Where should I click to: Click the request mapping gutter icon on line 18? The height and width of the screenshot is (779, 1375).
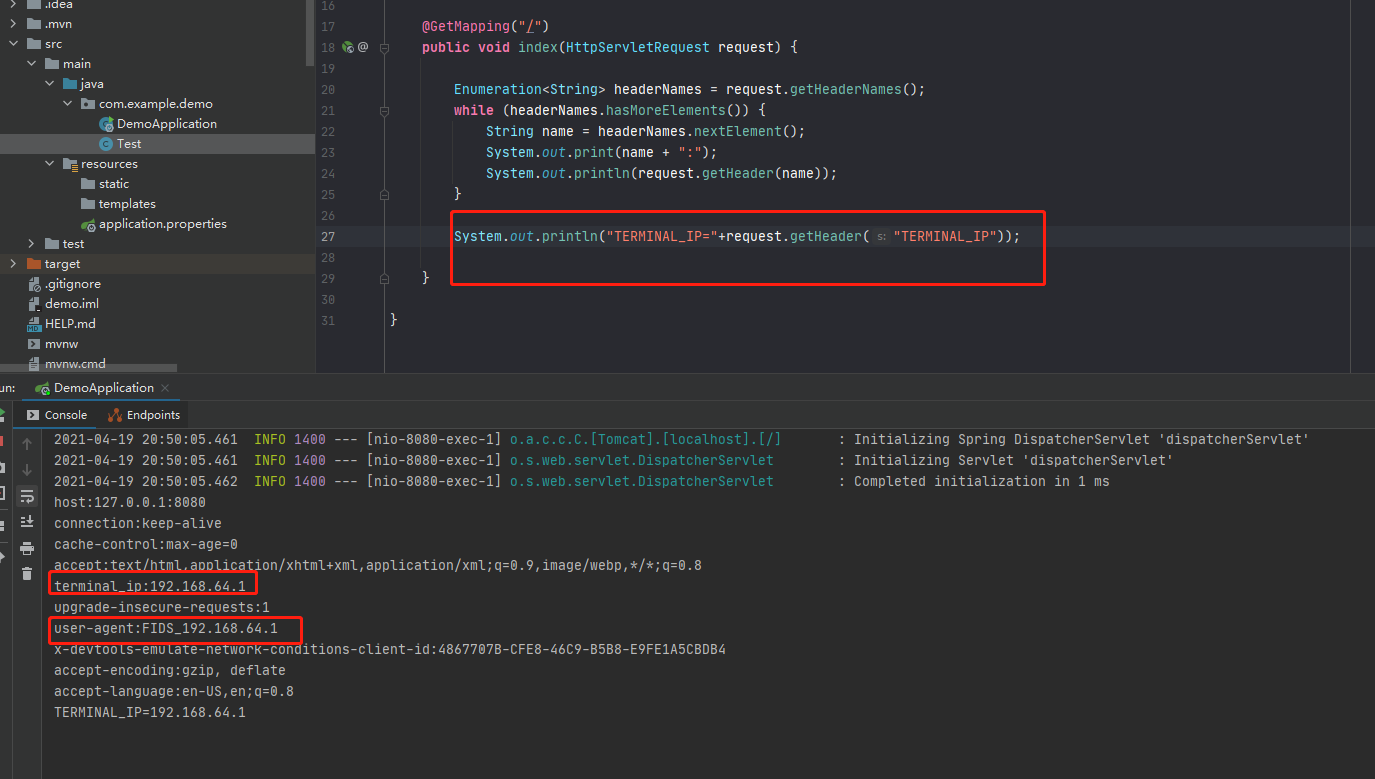click(348, 47)
